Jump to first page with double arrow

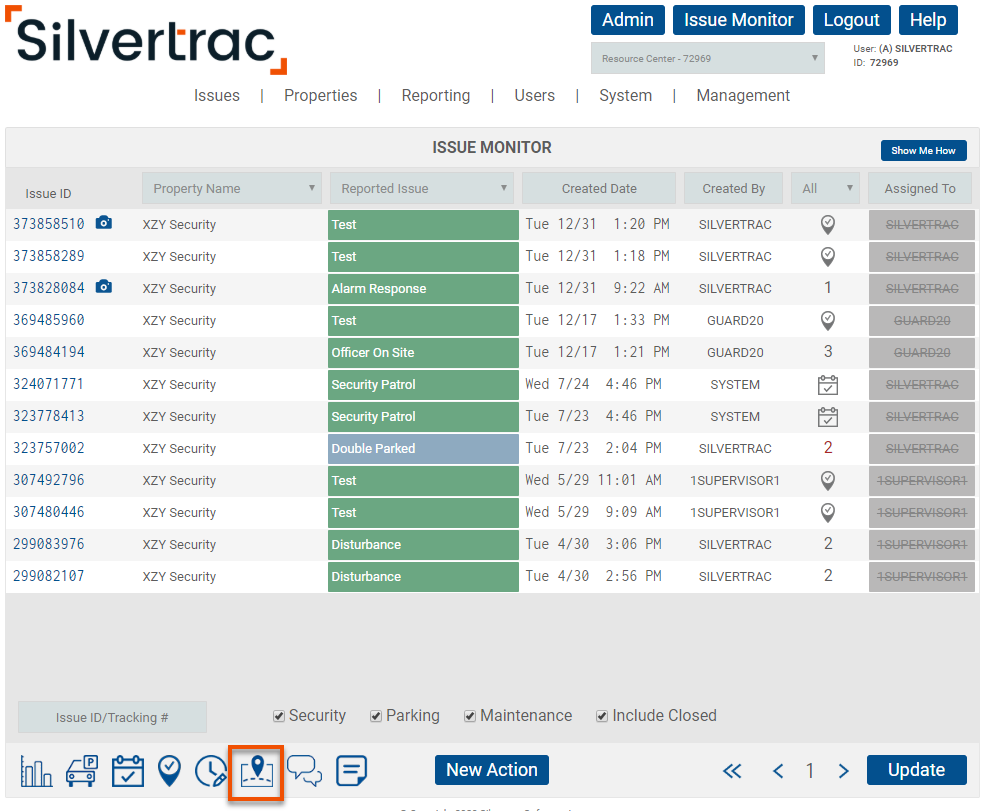(x=732, y=771)
